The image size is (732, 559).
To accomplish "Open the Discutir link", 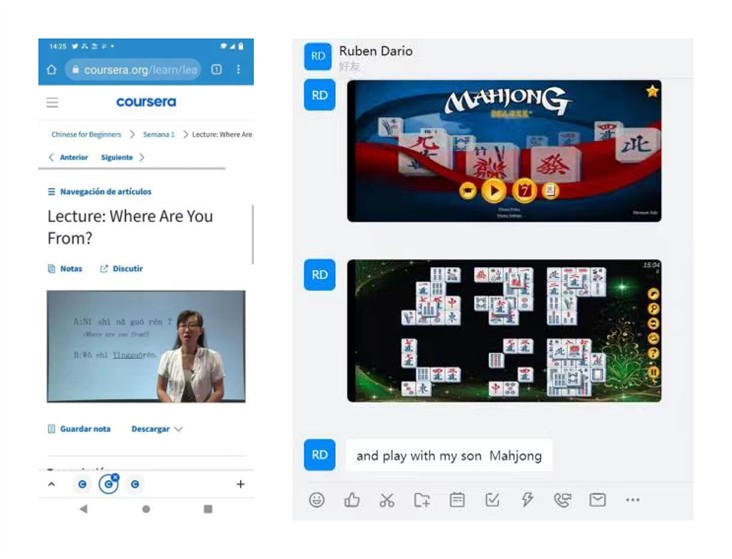I will click(121, 269).
